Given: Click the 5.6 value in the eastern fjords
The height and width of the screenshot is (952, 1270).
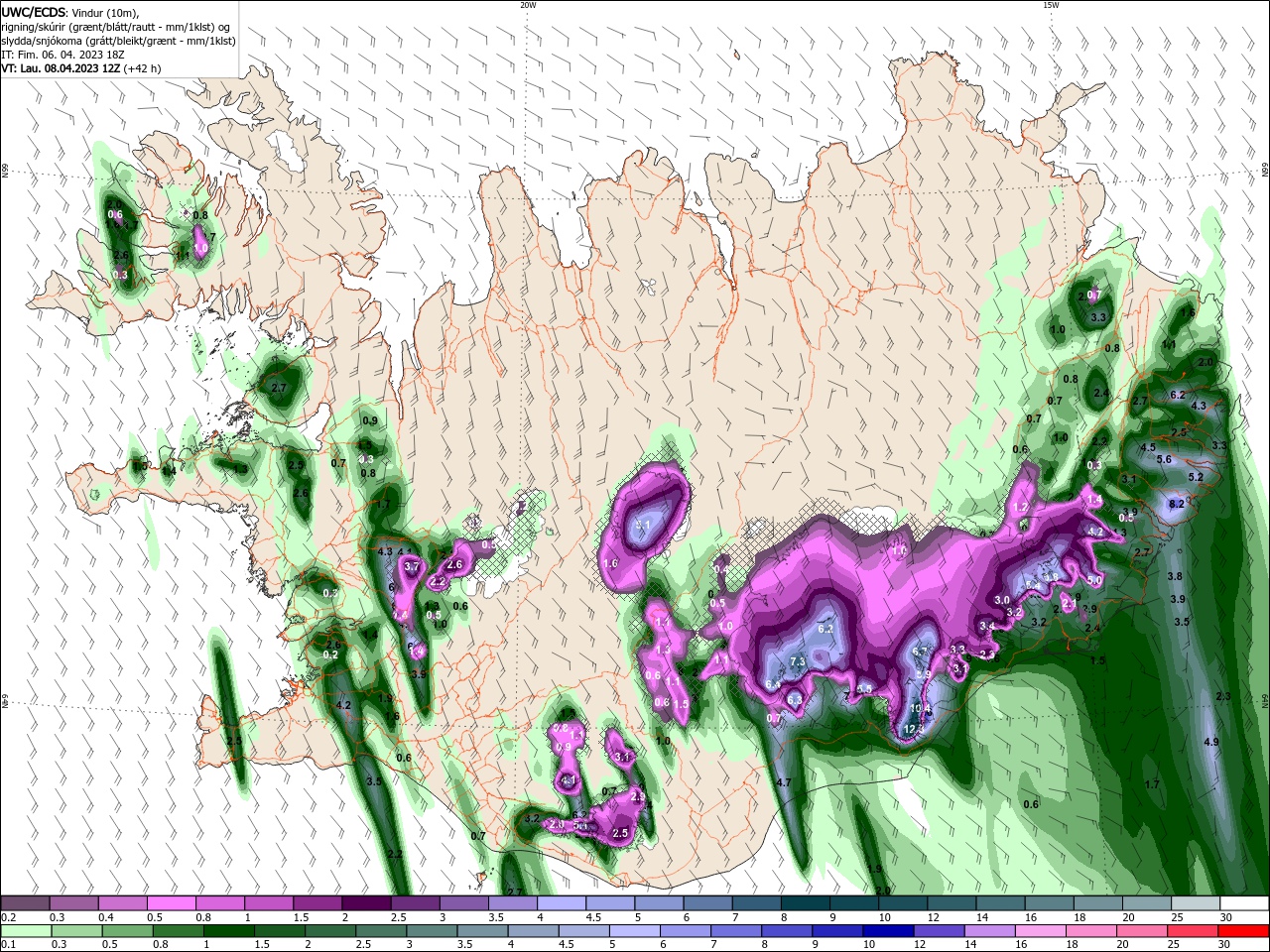Looking at the screenshot, I should pos(1165,459).
